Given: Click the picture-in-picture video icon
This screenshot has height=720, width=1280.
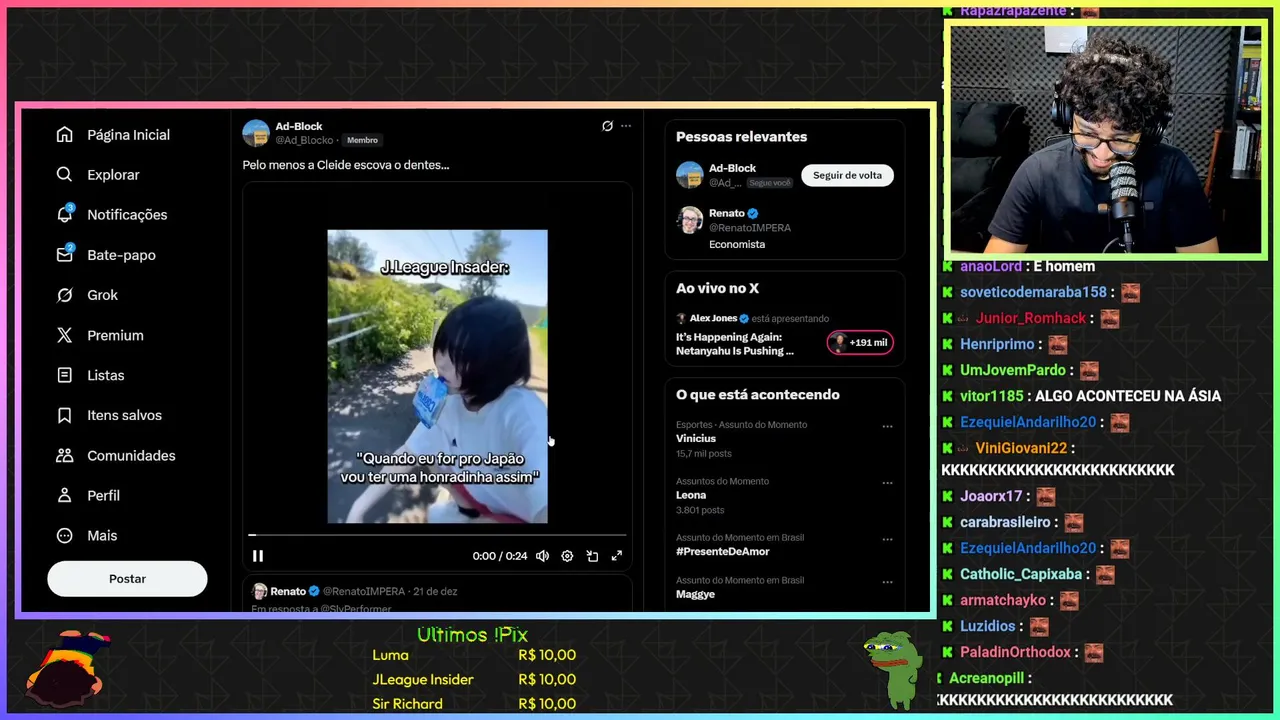Looking at the screenshot, I should tap(592, 556).
